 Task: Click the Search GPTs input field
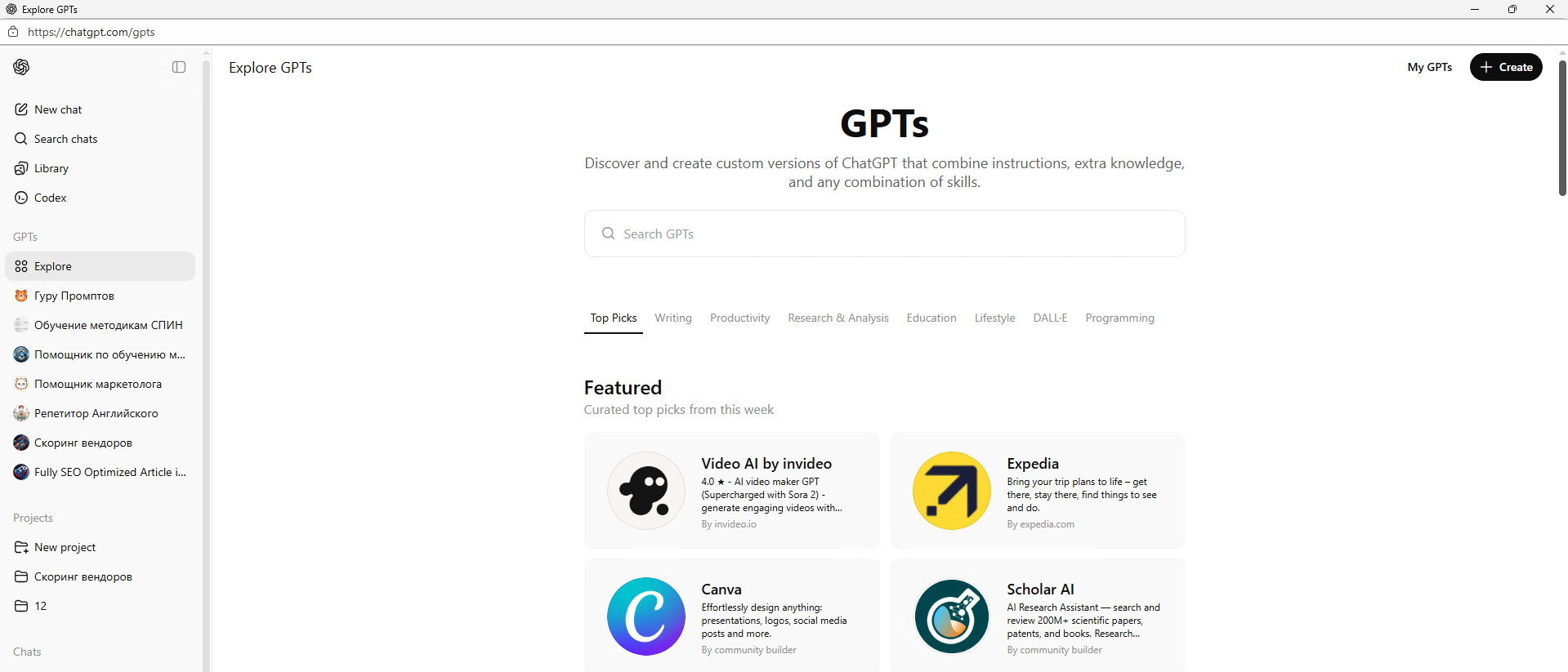pos(884,234)
